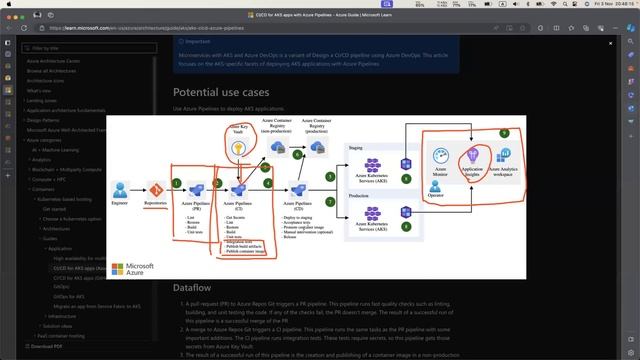Image resolution: width=640 pixels, height=360 pixels.
Task: Expand the Compute + HPC chevron
Action: tap(30, 179)
